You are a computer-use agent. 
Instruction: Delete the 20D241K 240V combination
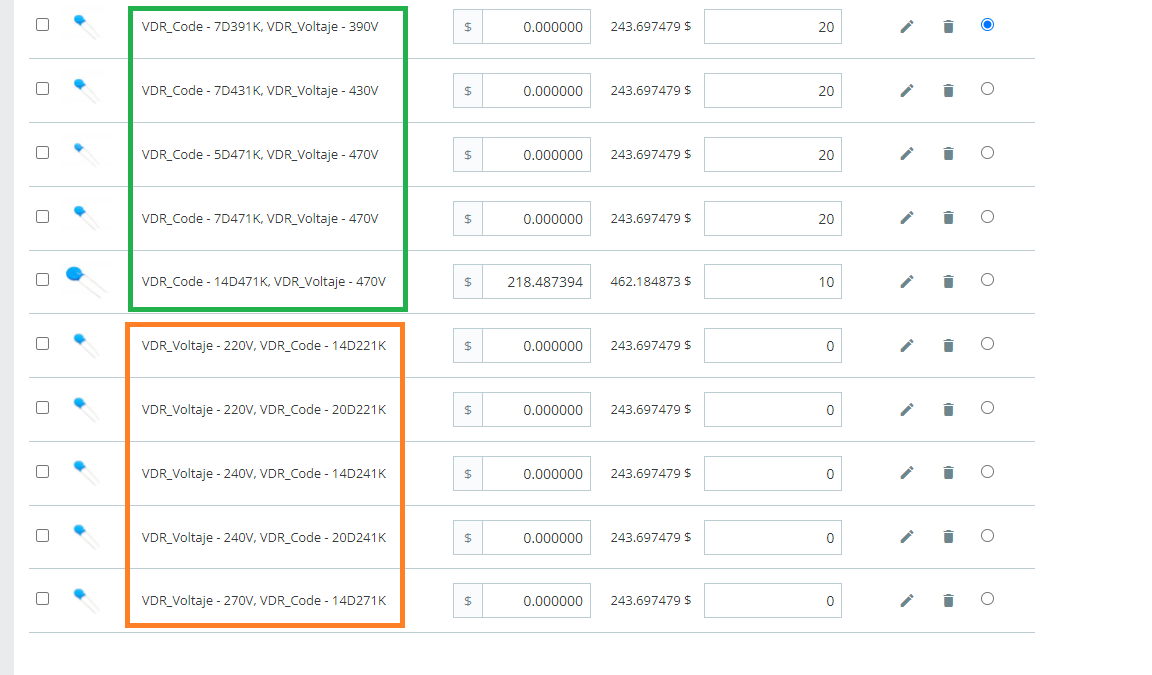(x=948, y=537)
